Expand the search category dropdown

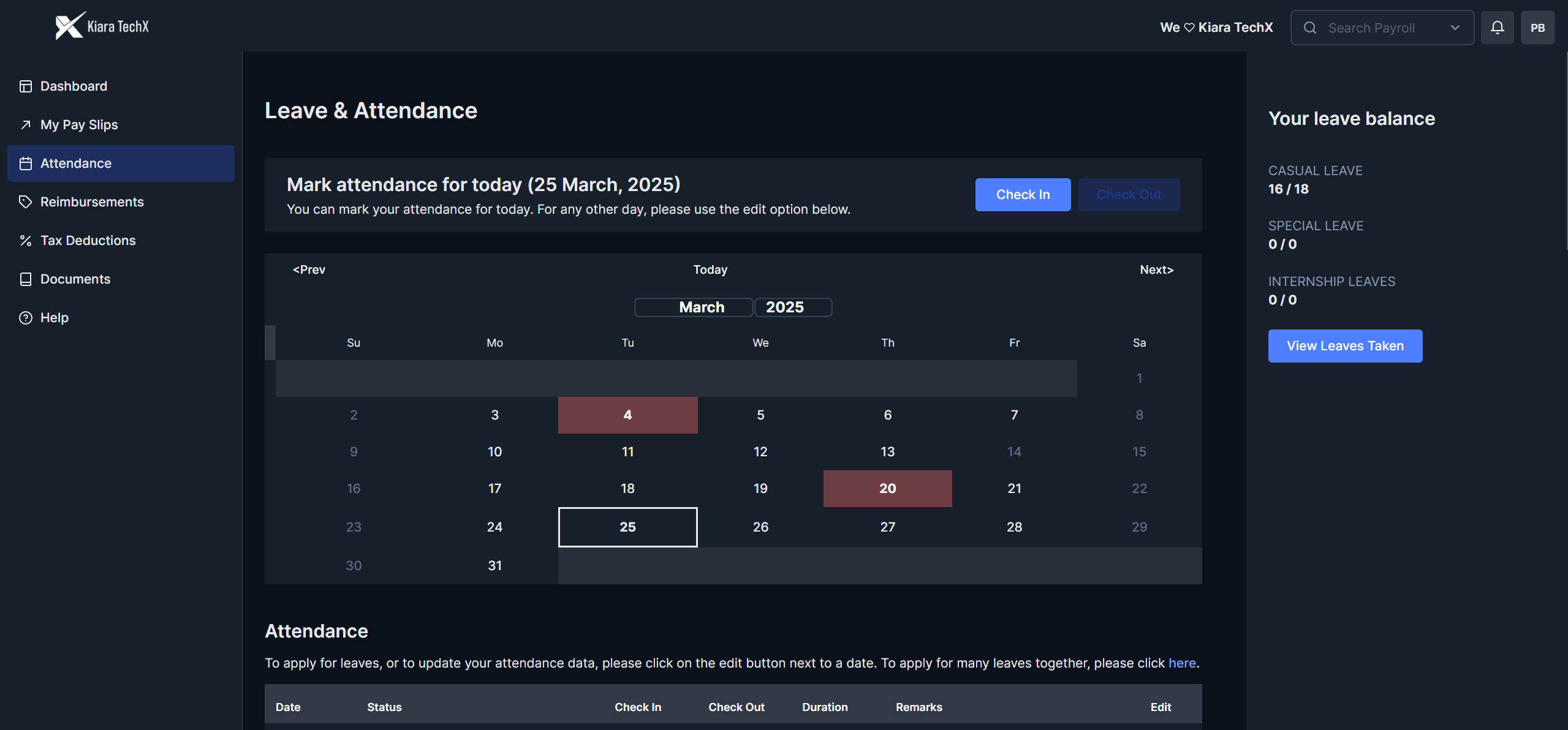[1455, 27]
